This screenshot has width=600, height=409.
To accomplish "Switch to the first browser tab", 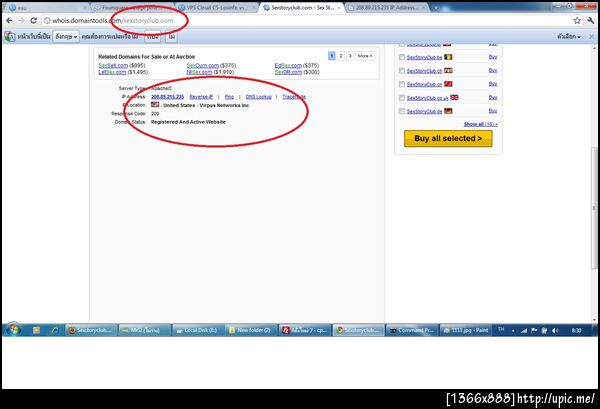I will [x=46, y=8].
